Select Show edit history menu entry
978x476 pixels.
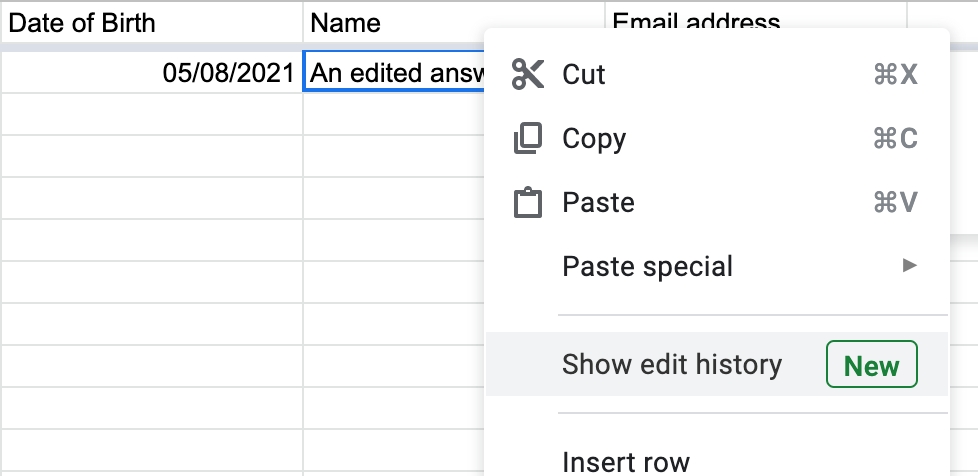tap(671, 365)
